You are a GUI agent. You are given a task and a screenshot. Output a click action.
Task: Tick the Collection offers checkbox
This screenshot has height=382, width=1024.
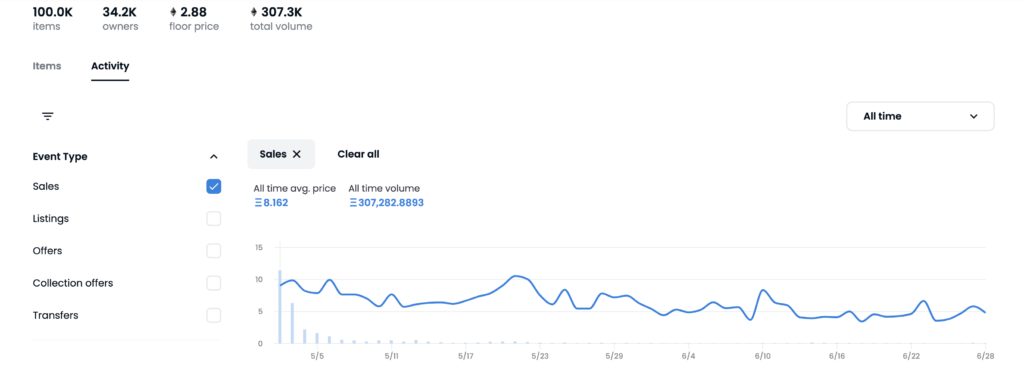click(x=214, y=283)
